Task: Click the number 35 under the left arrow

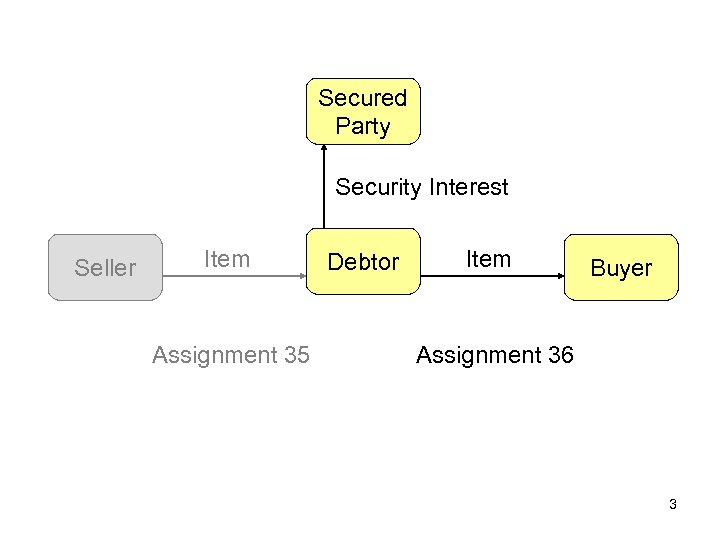Action: click(296, 355)
